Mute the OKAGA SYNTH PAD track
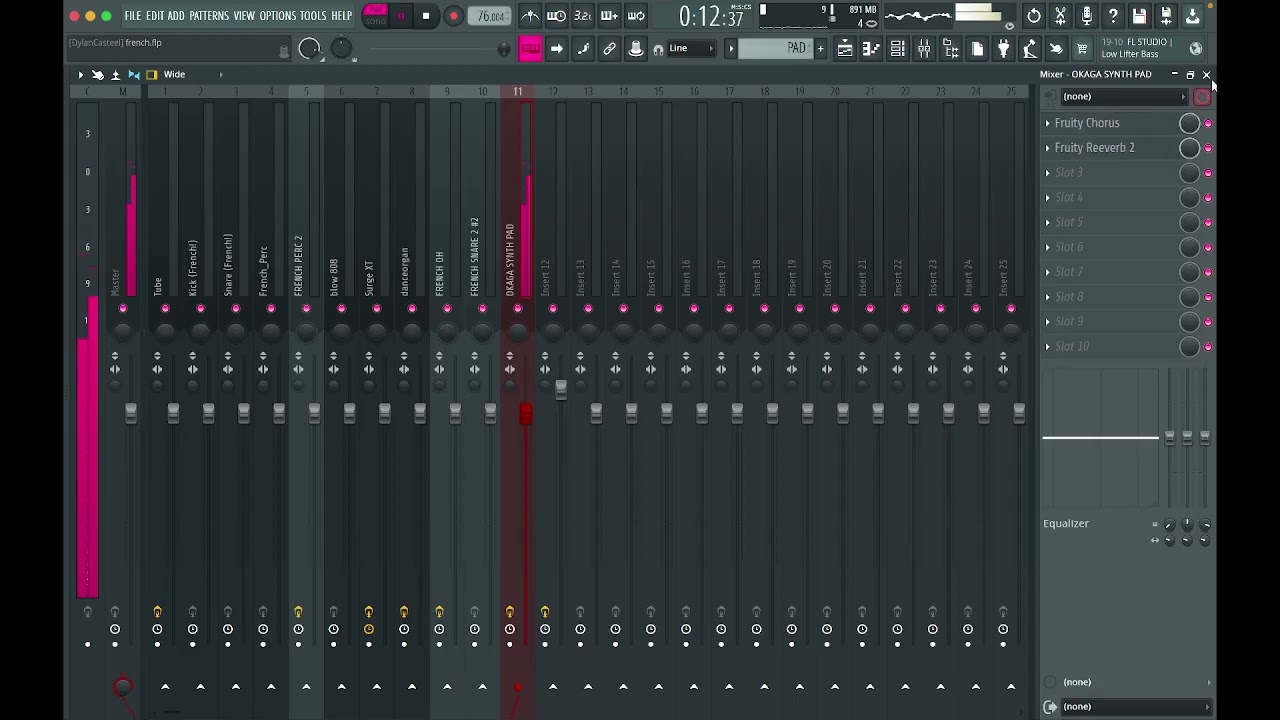The image size is (1280, 720). tap(517, 309)
